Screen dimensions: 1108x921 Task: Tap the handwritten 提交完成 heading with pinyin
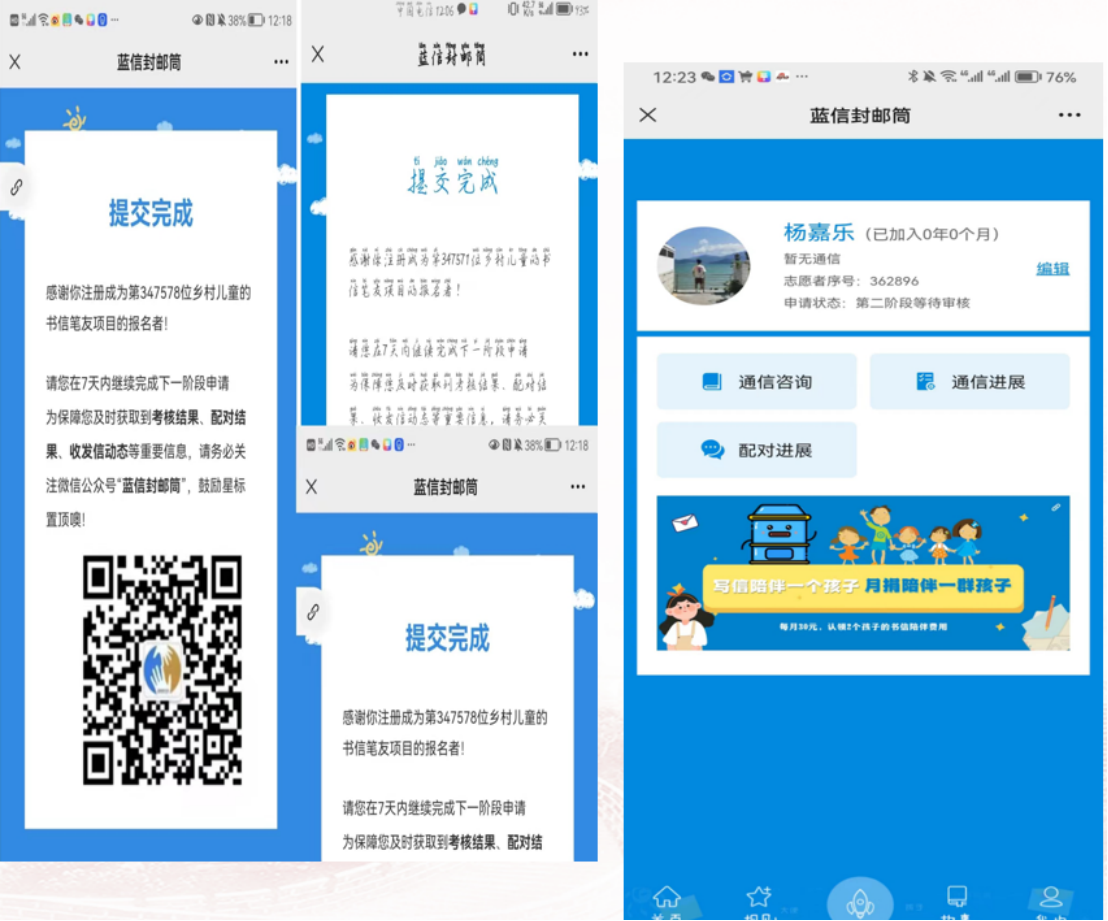coord(454,175)
